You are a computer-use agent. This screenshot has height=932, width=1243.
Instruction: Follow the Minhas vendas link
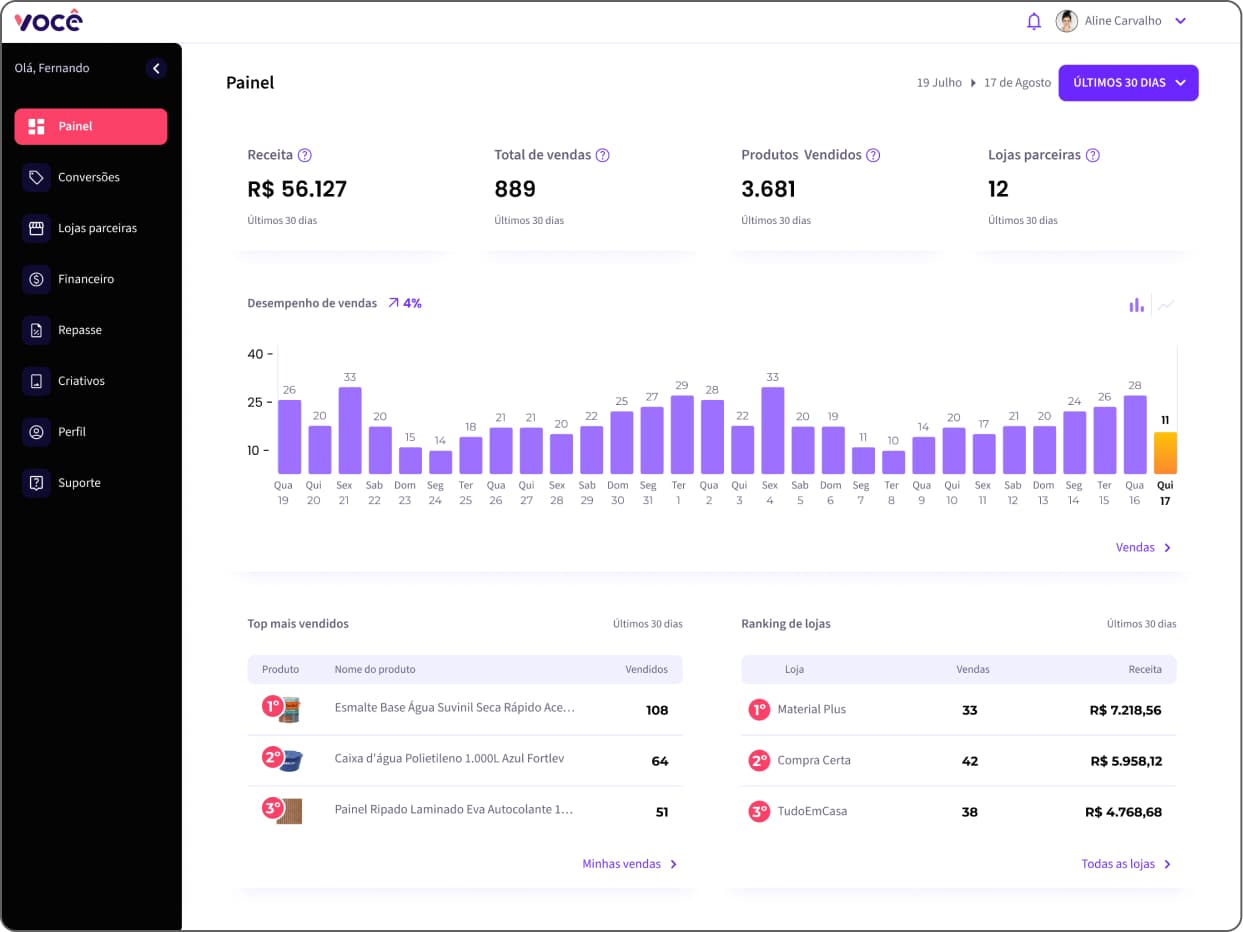coord(629,864)
